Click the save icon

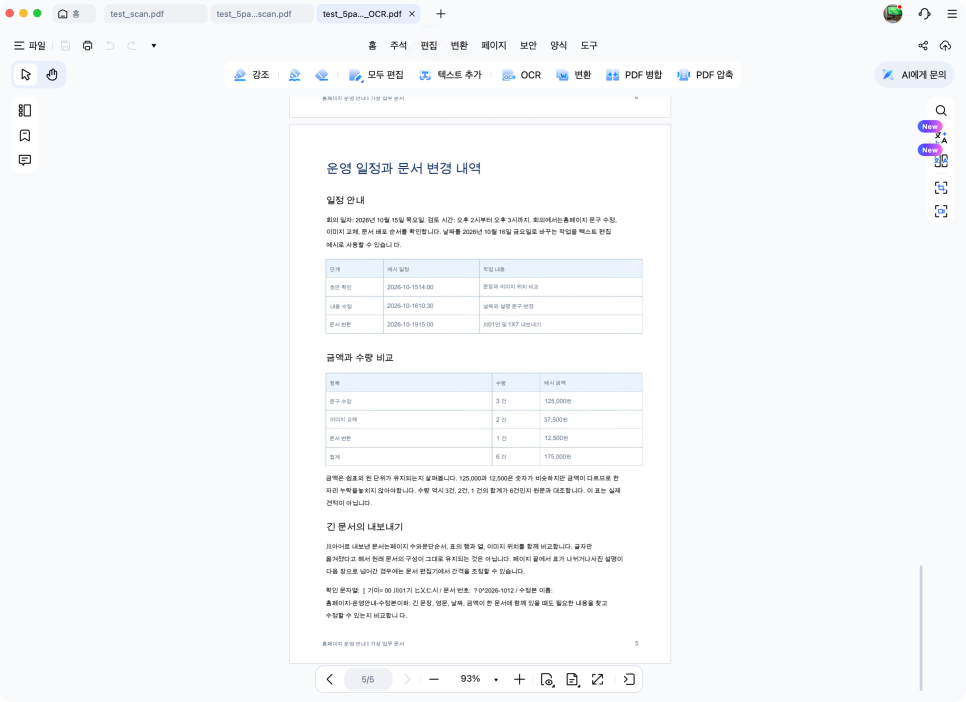[65, 46]
